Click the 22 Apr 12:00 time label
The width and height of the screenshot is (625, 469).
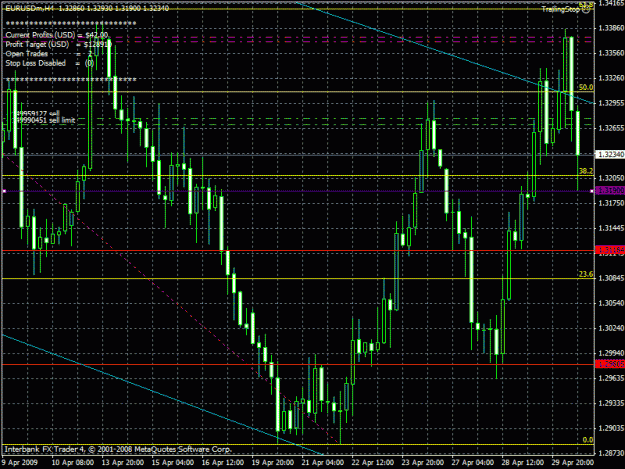(x=372, y=463)
